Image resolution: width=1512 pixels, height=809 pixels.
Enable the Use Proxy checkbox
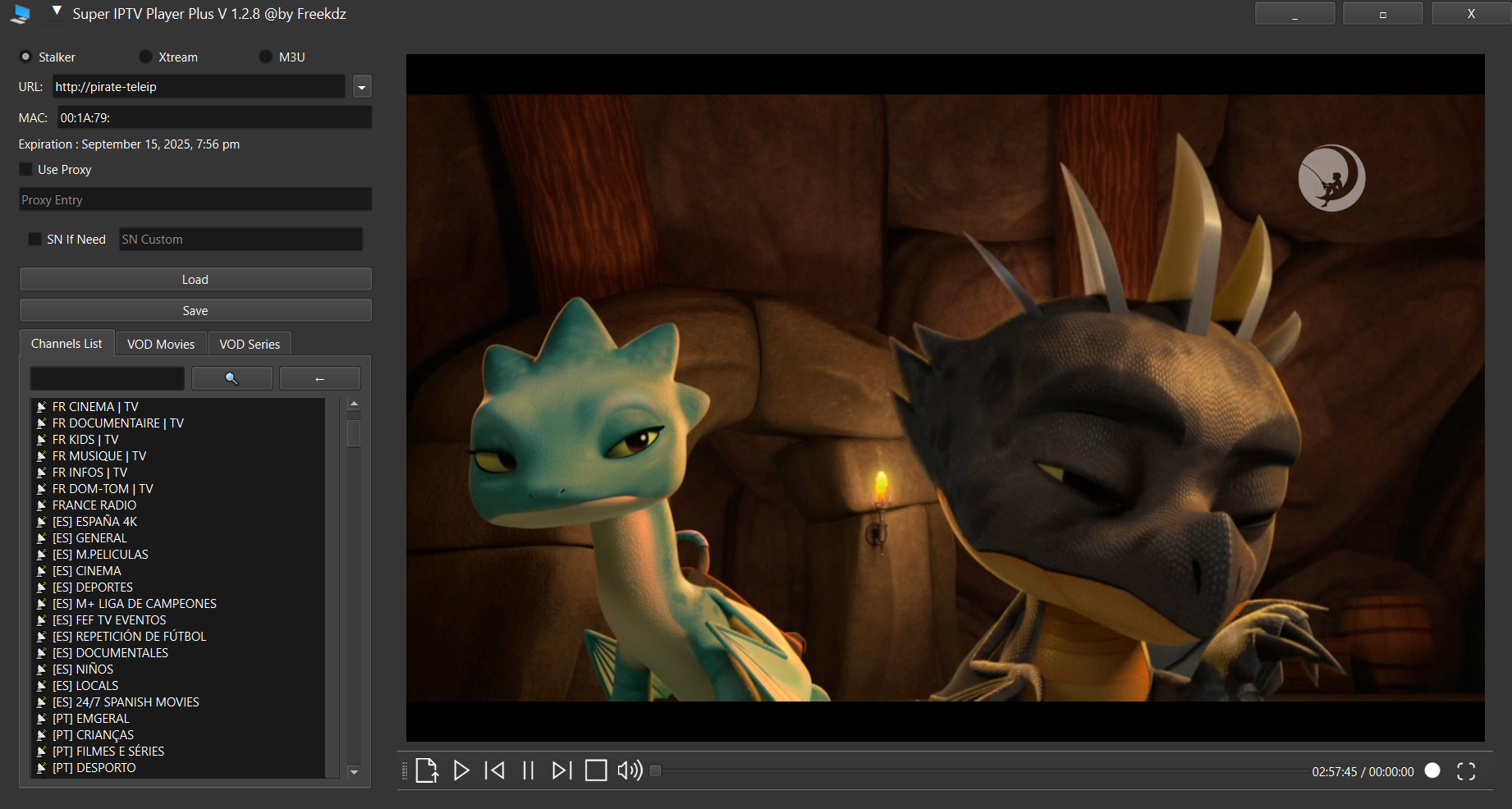coord(26,169)
